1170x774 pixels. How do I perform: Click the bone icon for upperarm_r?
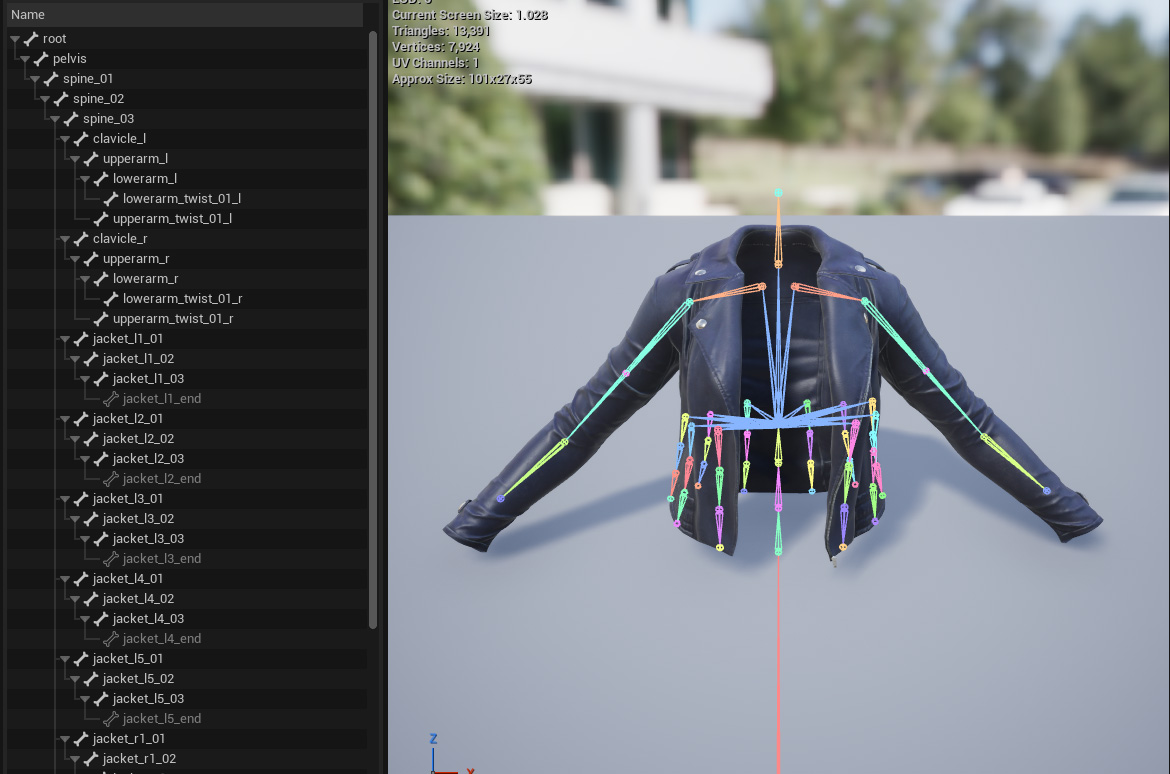[x=91, y=259]
